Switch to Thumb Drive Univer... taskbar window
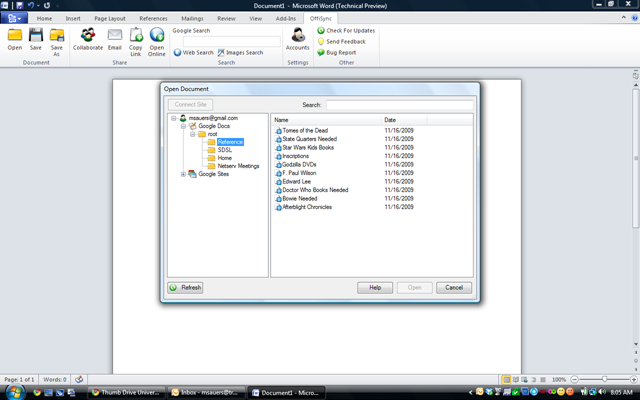This screenshot has width=640, height=400. [x=126, y=393]
